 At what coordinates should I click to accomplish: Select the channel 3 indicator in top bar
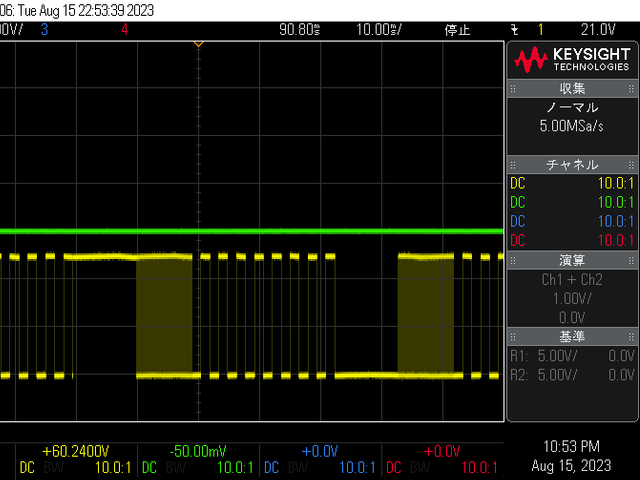[44, 30]
